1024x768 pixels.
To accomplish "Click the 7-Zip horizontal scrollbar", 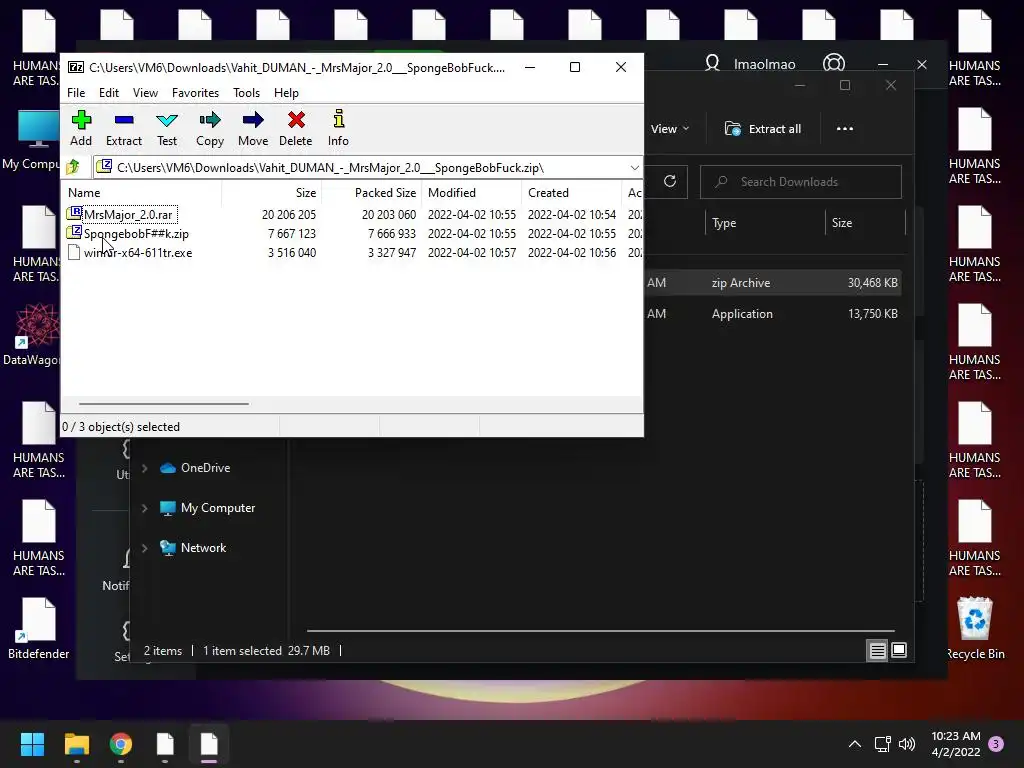I will click(x=163, y=404).
